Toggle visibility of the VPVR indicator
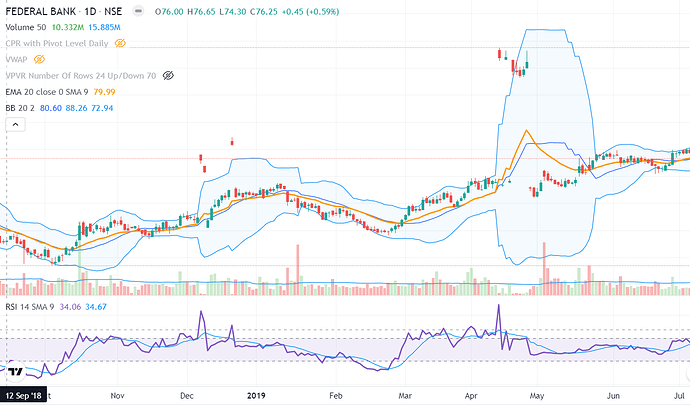The width and height of the screenshot is (690, 405). tap(168, 76)
